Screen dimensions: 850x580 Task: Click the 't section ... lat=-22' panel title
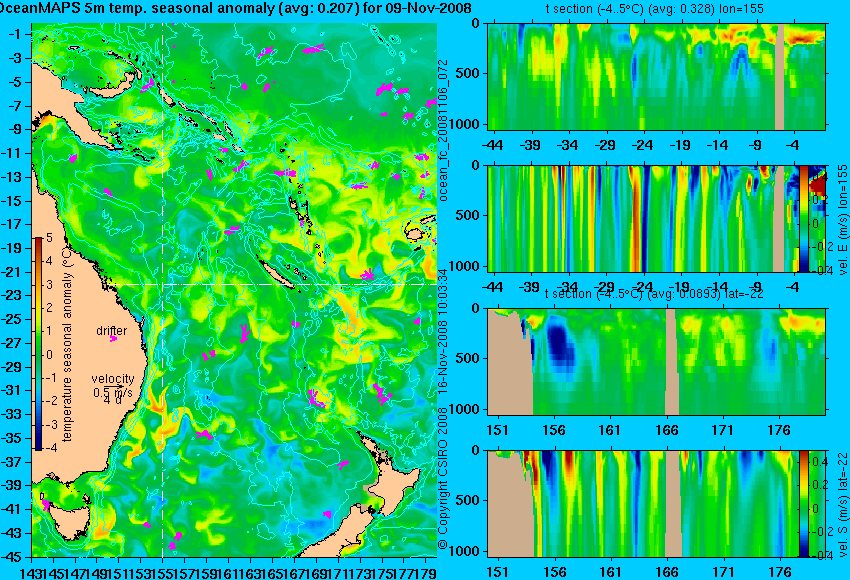pos(654,294)
